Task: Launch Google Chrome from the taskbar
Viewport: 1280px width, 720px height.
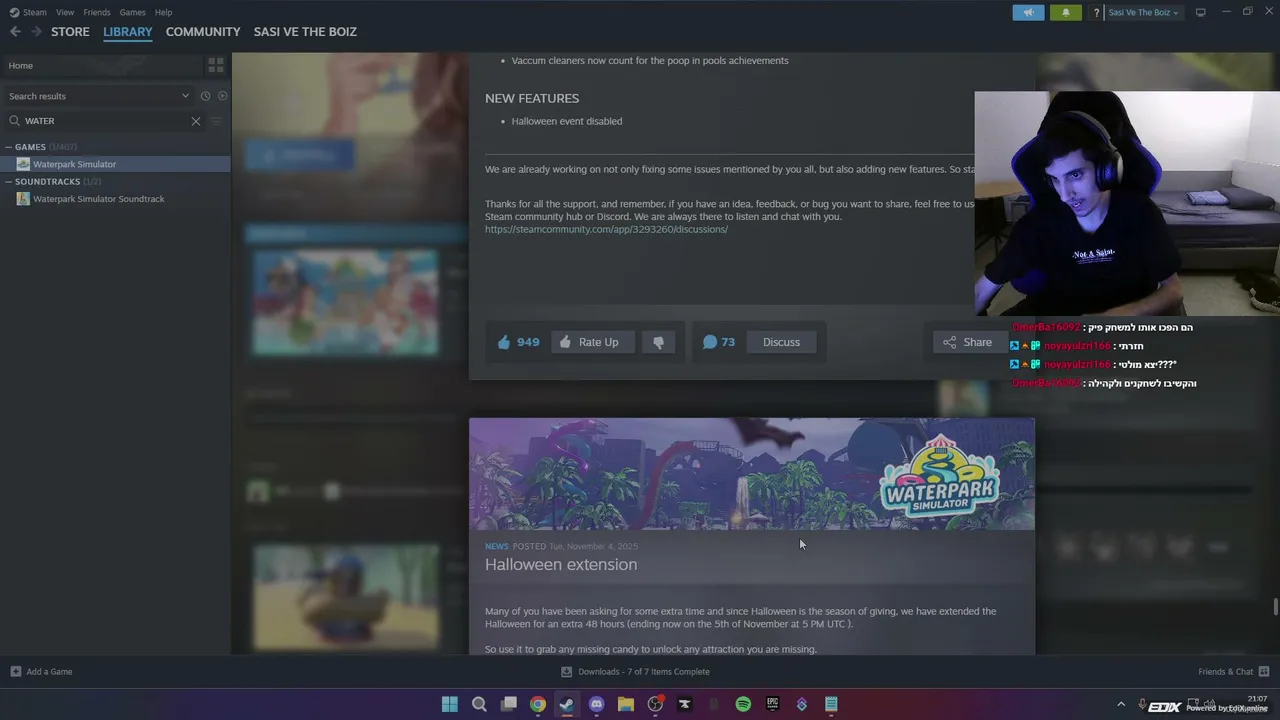Action: click(538, 704)
